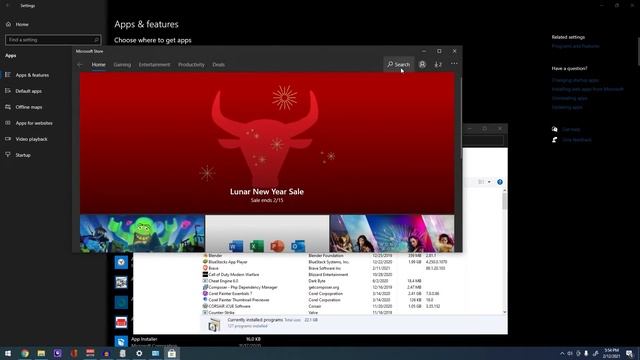Click the Startup sidebar icon
Screen dimensions: 640x360
tap(8, 155)
